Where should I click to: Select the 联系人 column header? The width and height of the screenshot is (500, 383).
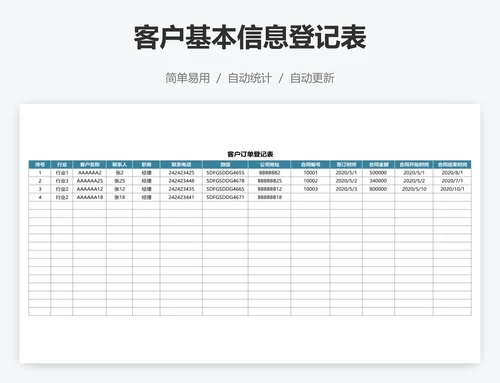(119, 164)
